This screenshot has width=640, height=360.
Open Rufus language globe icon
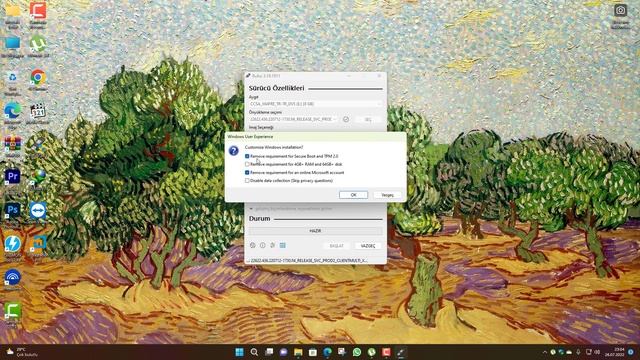click(253, 245)
